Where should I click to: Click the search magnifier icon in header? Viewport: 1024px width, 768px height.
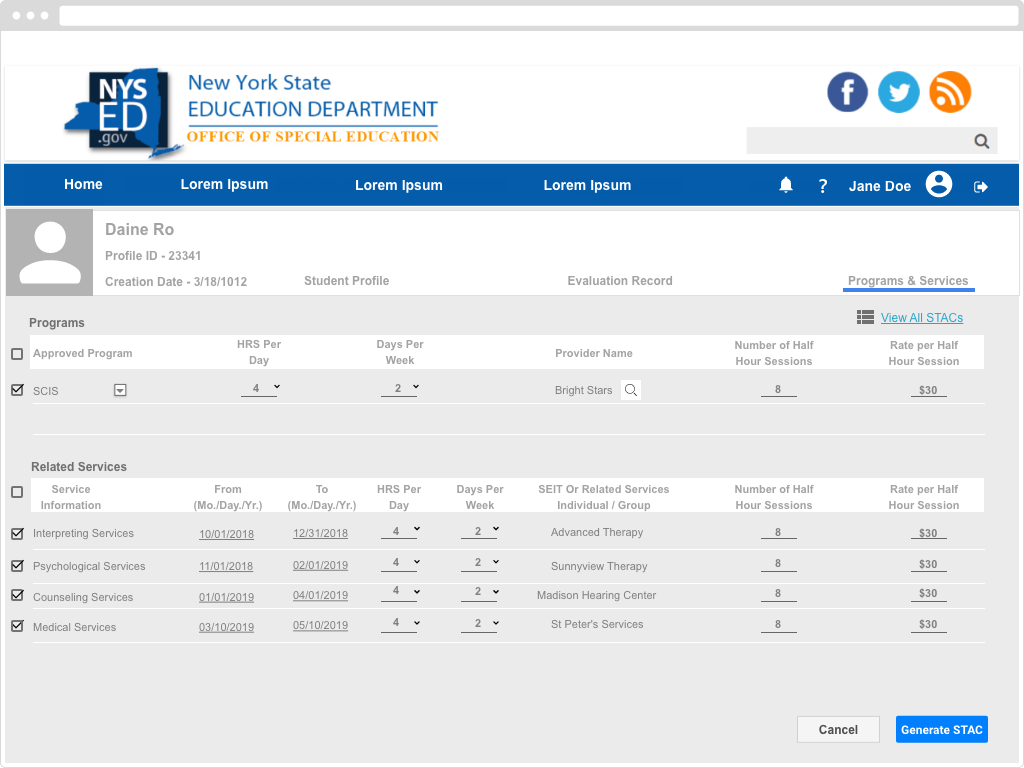tap(982, 141)
